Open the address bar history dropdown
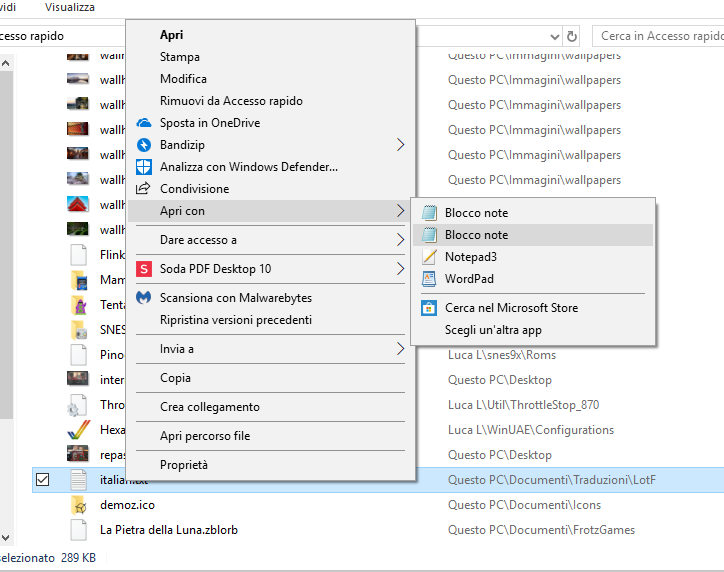Screen dimensions: 724x572 click(555, 36)
